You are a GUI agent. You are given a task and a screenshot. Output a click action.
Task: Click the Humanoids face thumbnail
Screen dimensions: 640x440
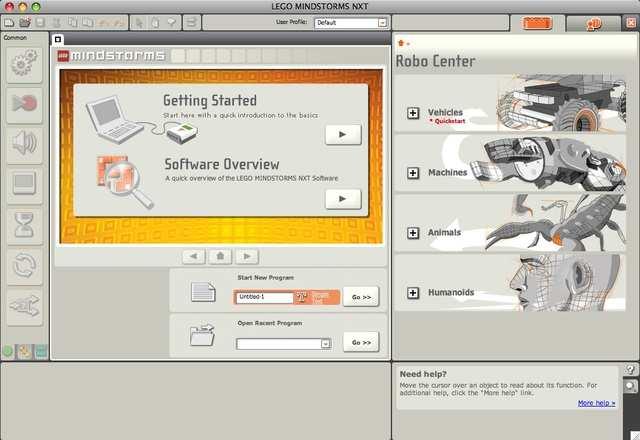point(567,283)
